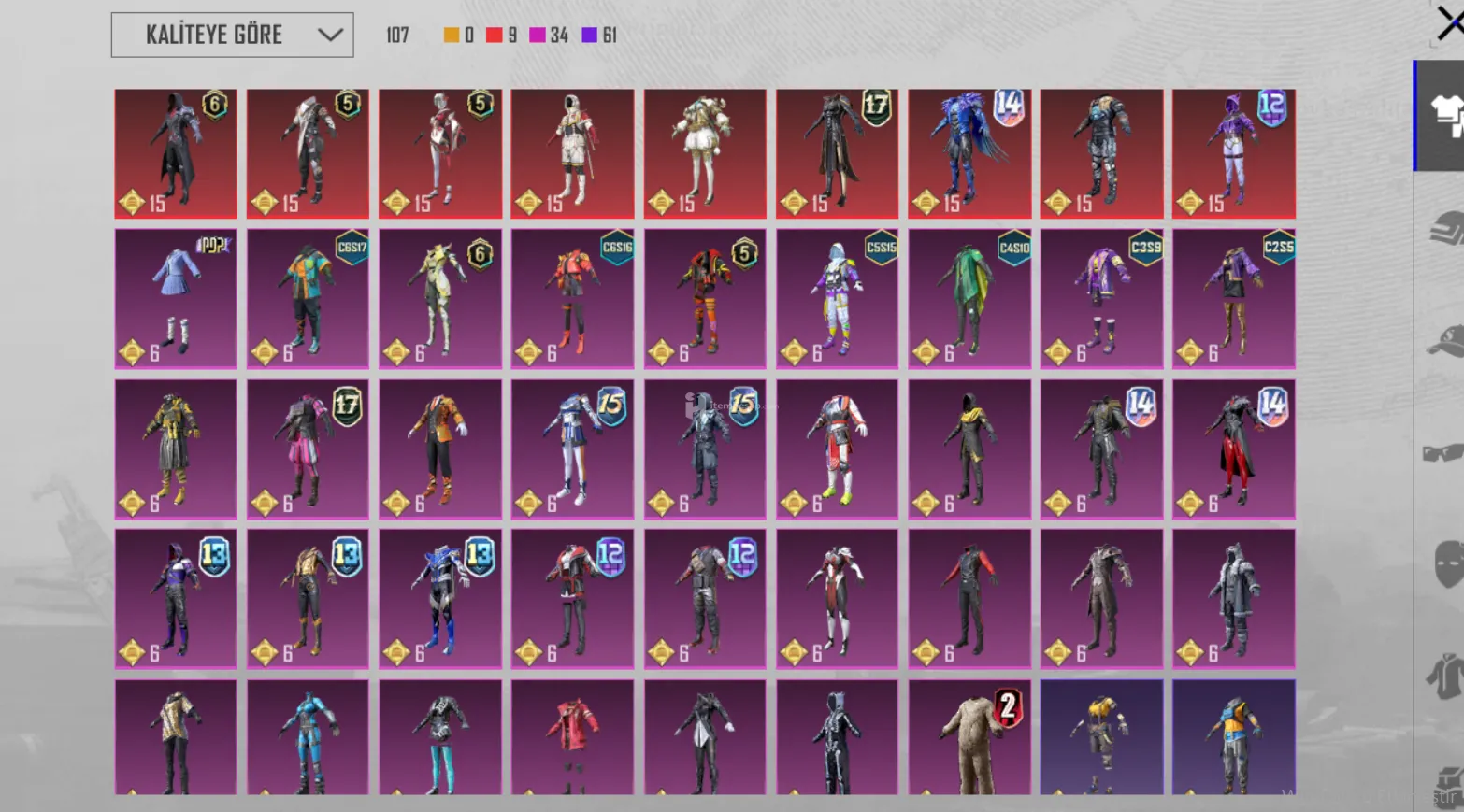This screenshot has height=812, width=1464.
Task: Select the jacket tops category icon
Action: tap(1444, 675)
